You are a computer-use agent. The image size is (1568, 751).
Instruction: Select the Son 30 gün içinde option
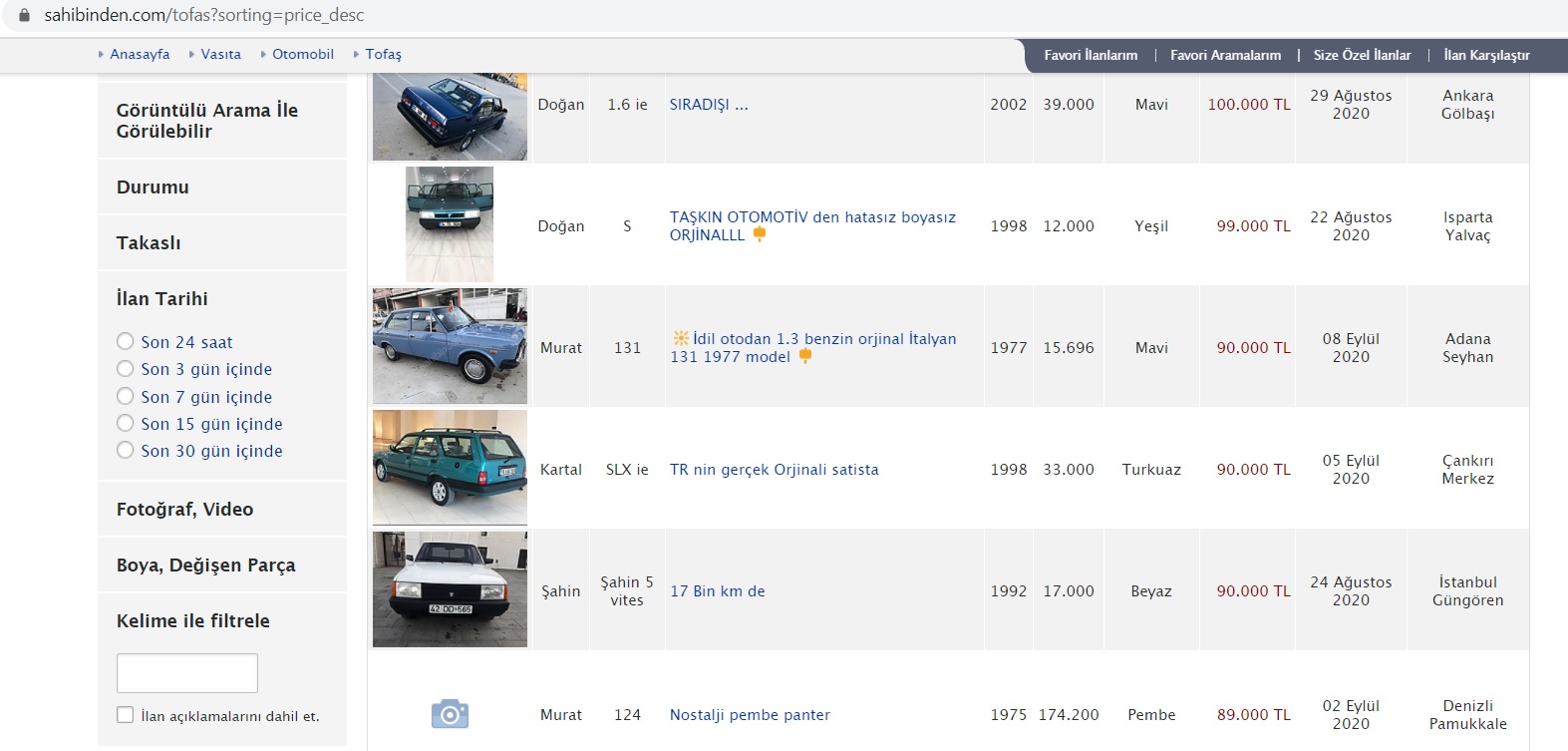point(126,450)
